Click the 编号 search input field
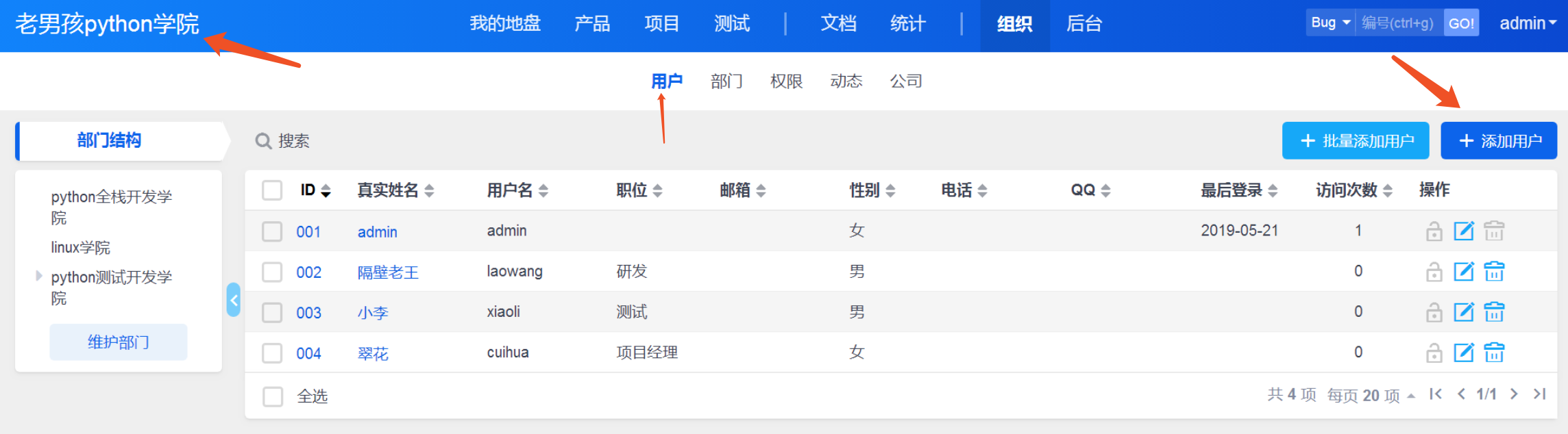1568x434 pixels. [x=1397, y=23]
